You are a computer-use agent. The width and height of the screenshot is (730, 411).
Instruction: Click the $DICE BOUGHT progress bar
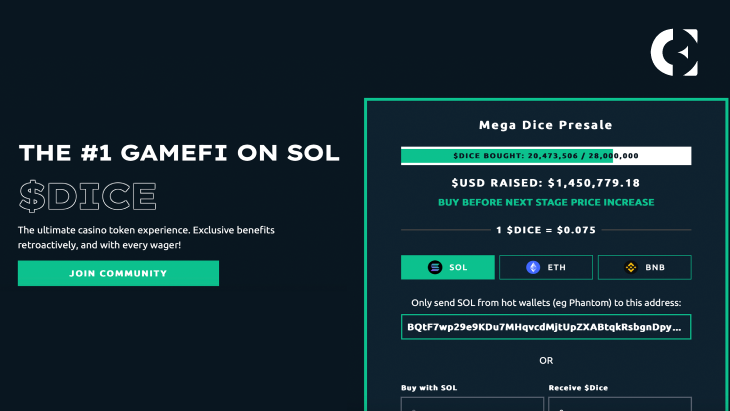coord(546,156)
